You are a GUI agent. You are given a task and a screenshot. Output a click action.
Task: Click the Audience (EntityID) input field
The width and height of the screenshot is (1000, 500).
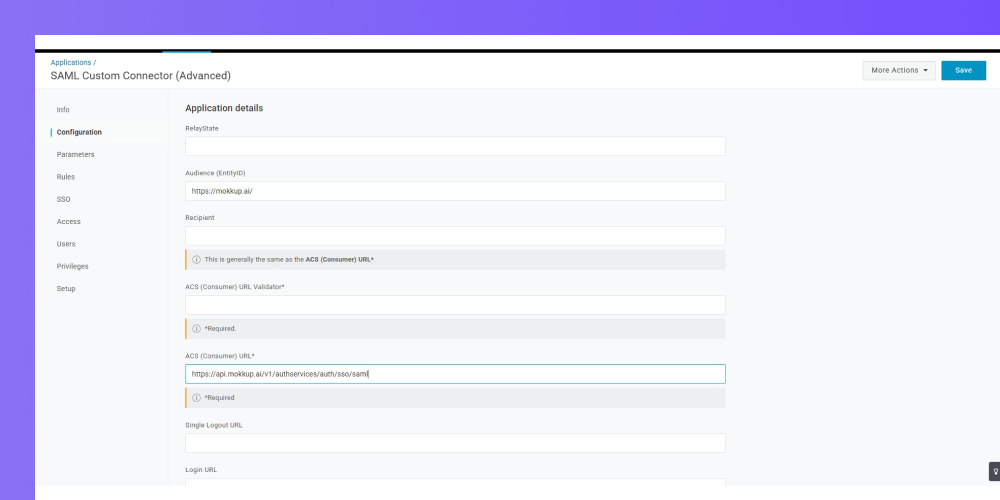pos(455,191)
